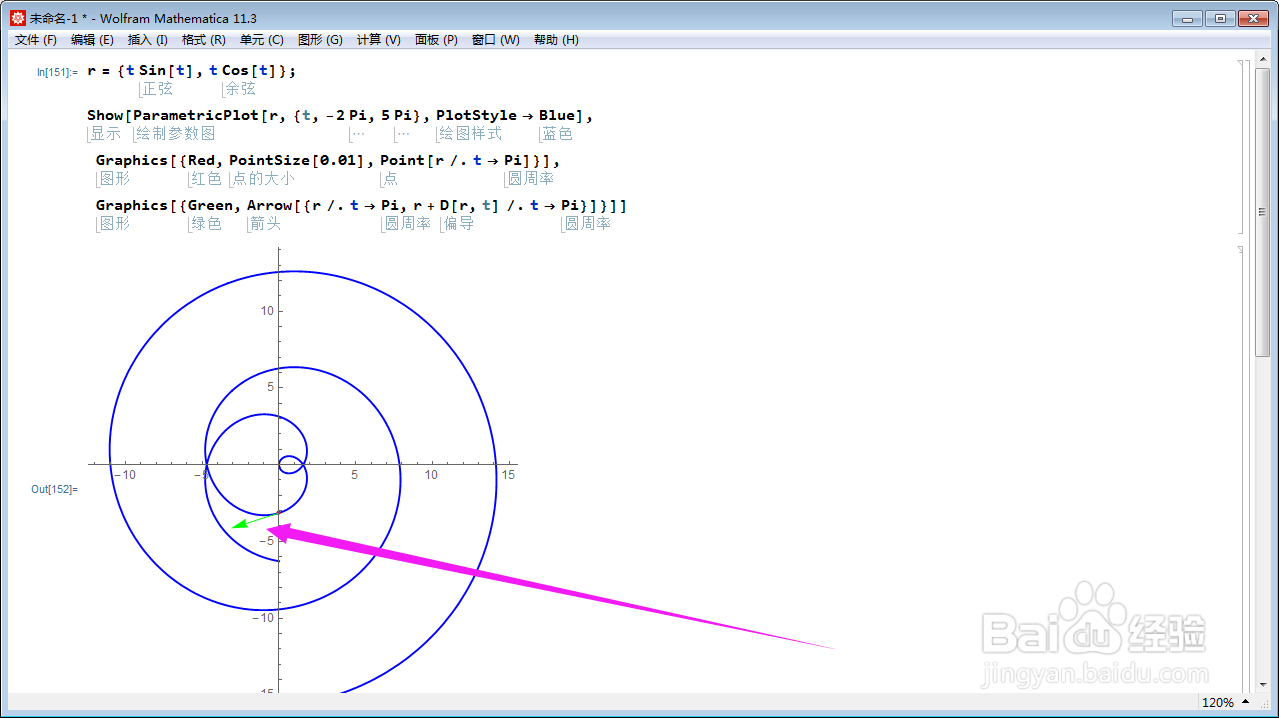
Task: Click the 正弦 annotation under Sin
Action: pos(157,89)
